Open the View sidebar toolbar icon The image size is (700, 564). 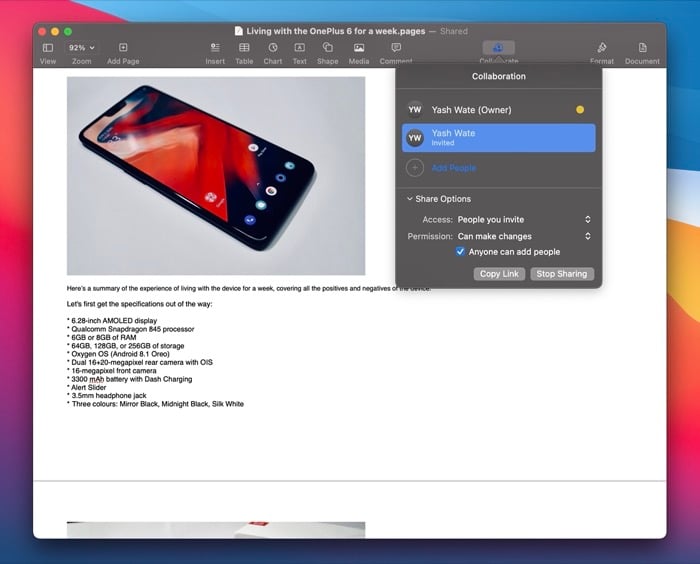[48, 48]
